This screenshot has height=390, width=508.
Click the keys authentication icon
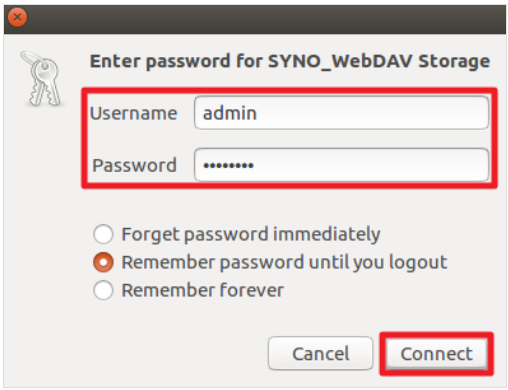click(42, 79)
